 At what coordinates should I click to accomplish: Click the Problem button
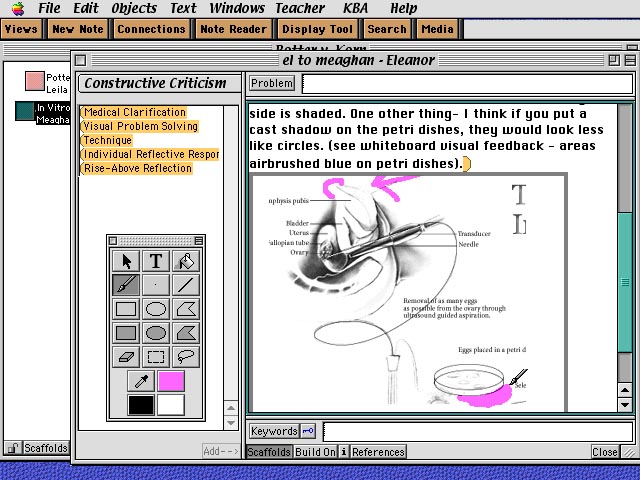click(x=272, y=83)
